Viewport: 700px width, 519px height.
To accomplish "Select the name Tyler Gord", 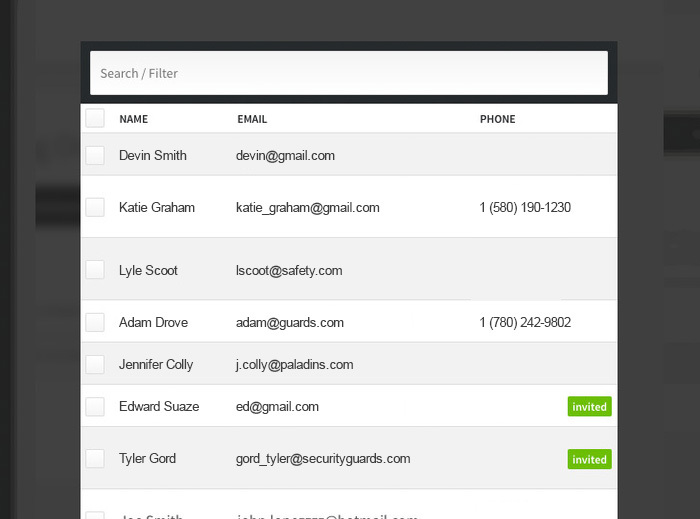I will 147,459.
